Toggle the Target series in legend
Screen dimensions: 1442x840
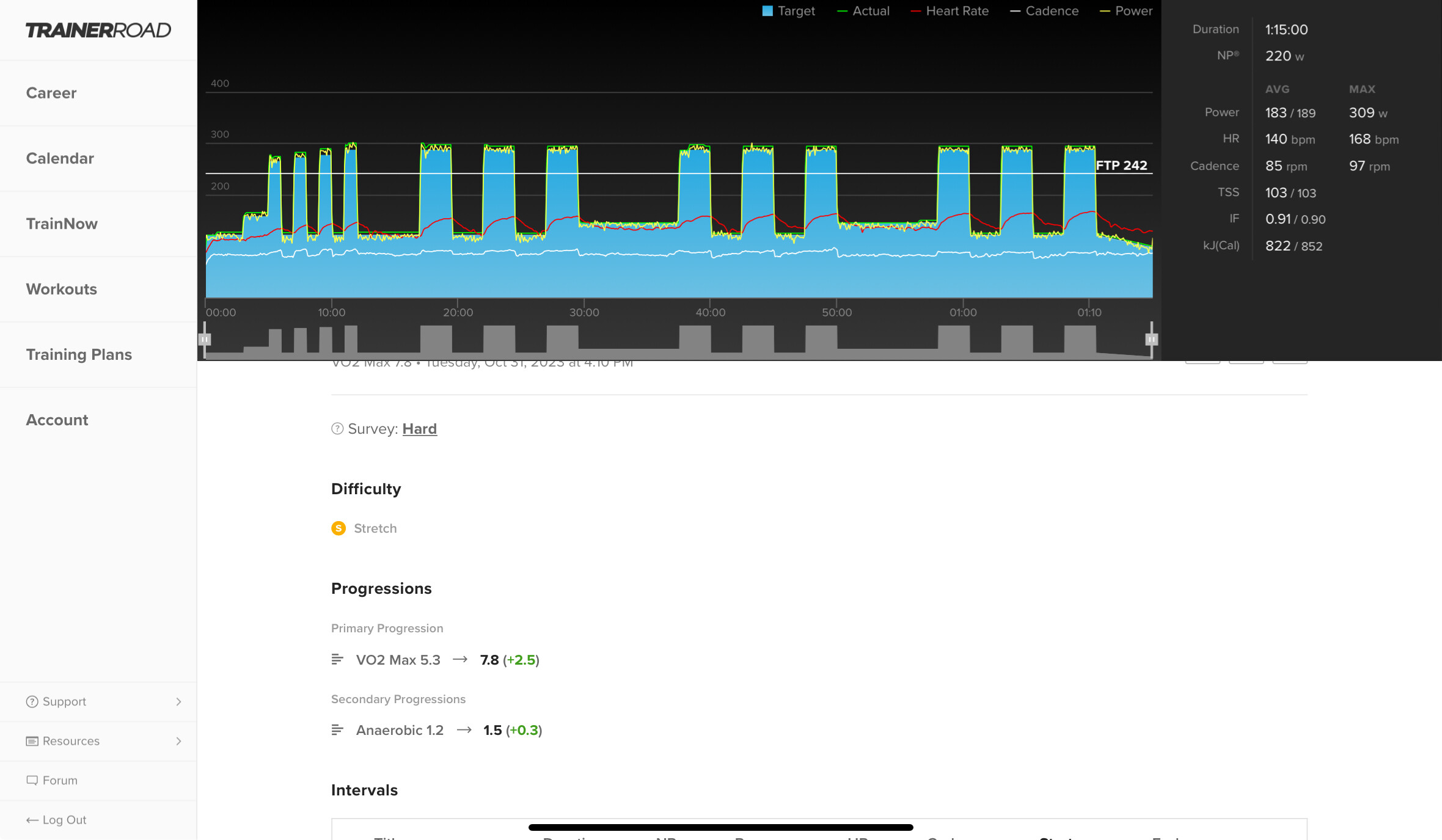[788, 11]
